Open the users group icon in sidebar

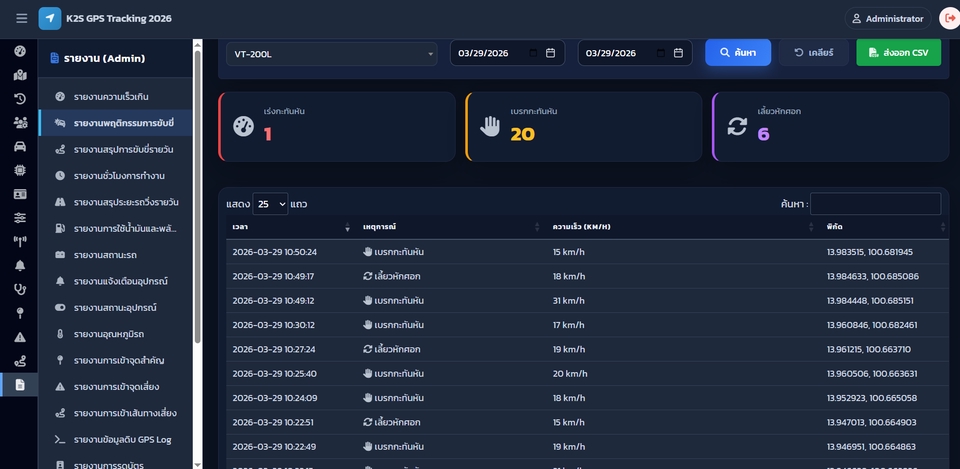point(20,122)
